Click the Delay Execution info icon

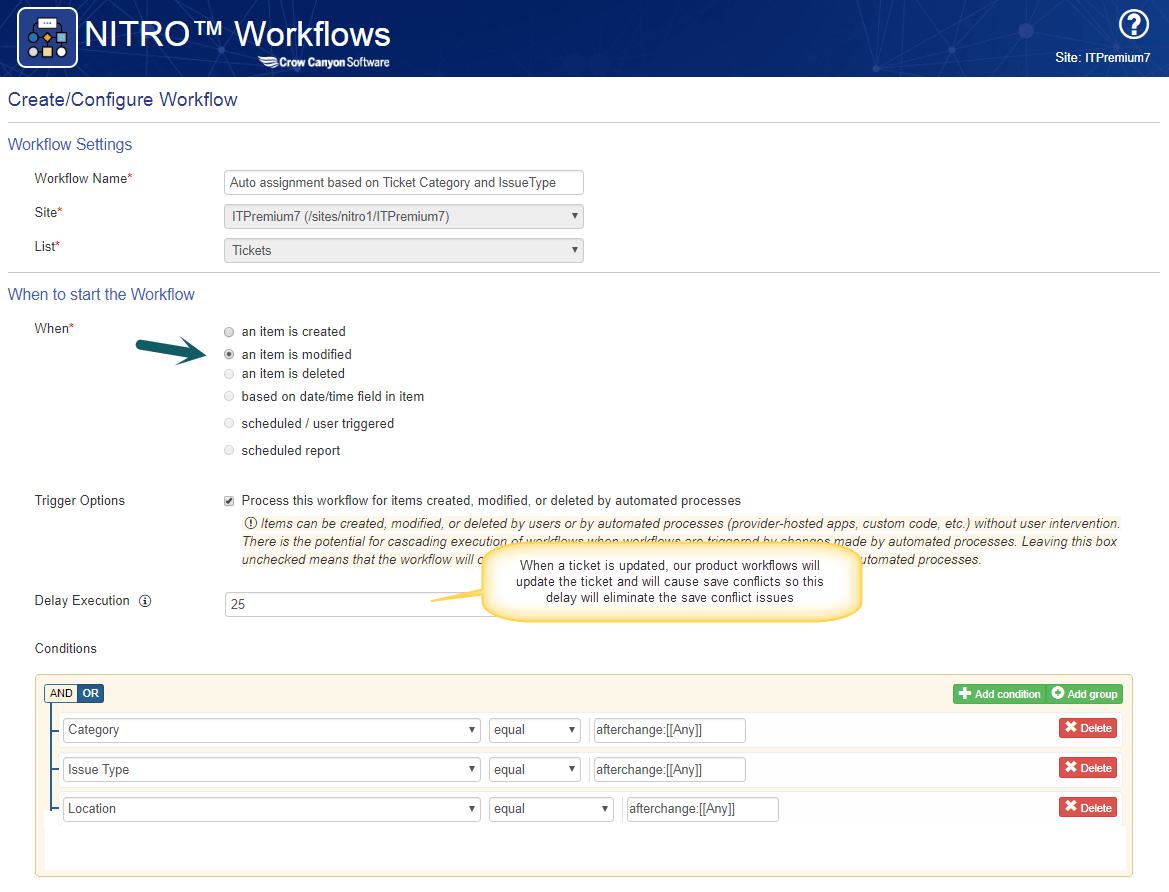click(x=145, y=601)
